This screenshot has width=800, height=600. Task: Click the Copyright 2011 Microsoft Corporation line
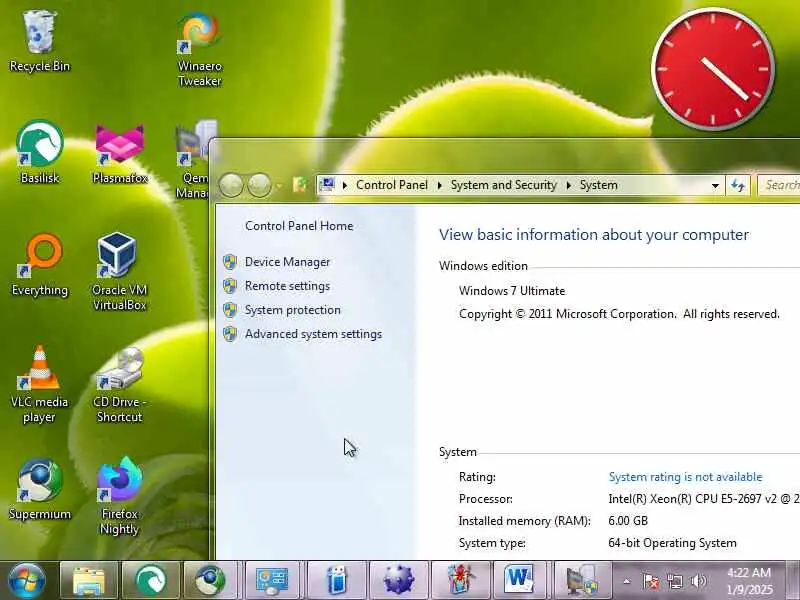pos(619,314)
